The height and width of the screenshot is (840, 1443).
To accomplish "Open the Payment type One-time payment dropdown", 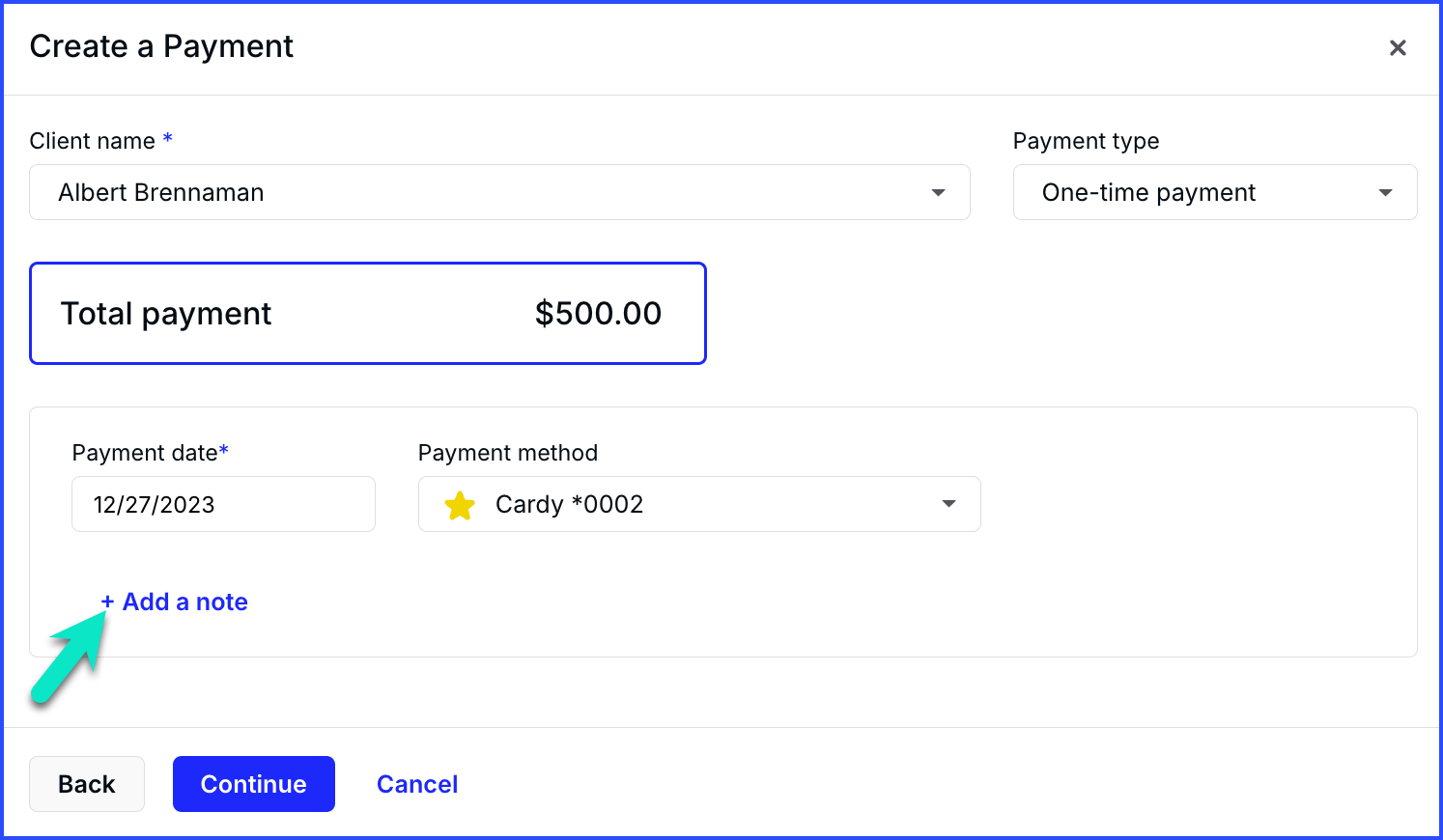I will [1215, 192].
